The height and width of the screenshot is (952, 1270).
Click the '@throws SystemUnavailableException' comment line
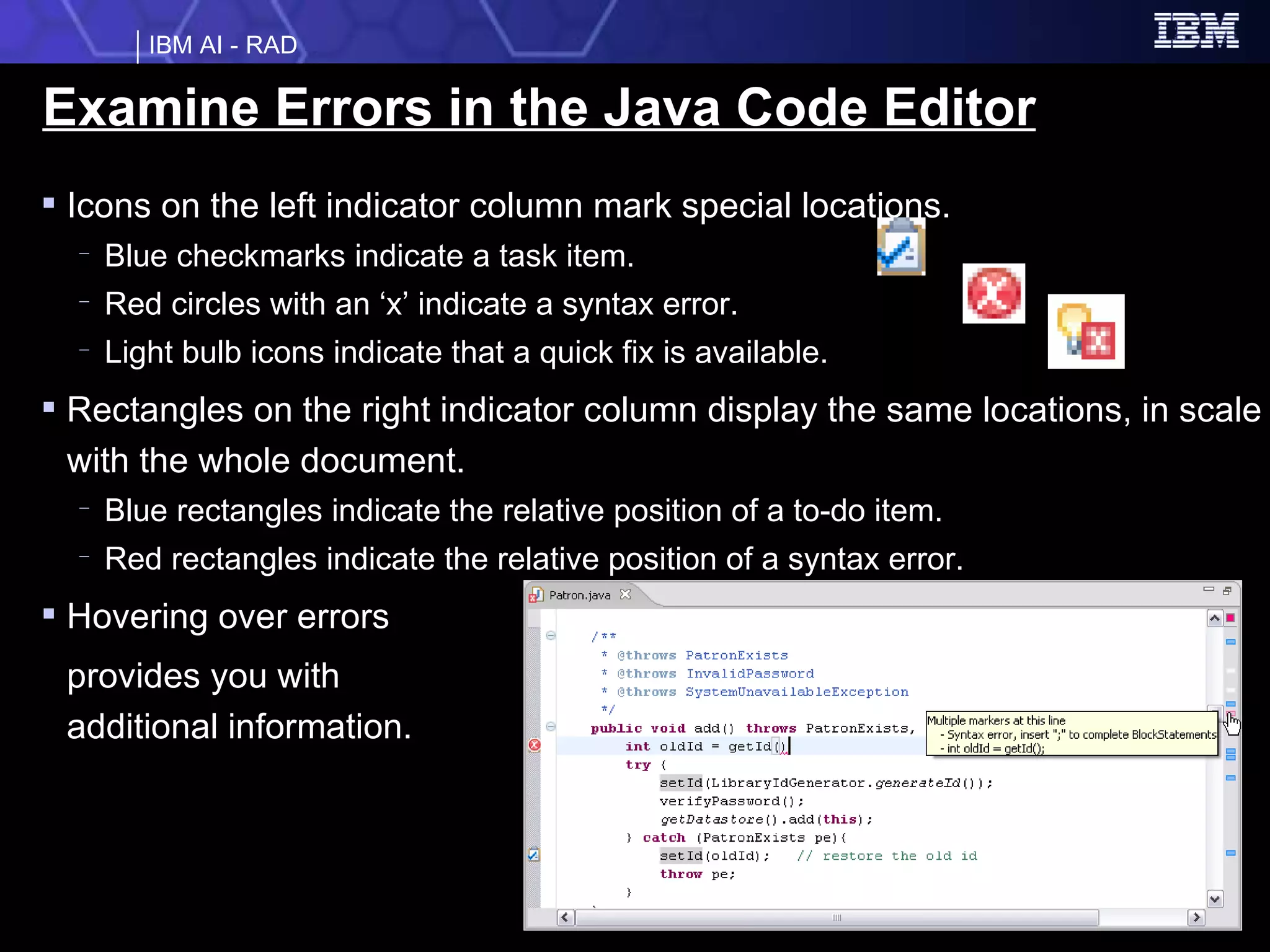pos(755,692)
